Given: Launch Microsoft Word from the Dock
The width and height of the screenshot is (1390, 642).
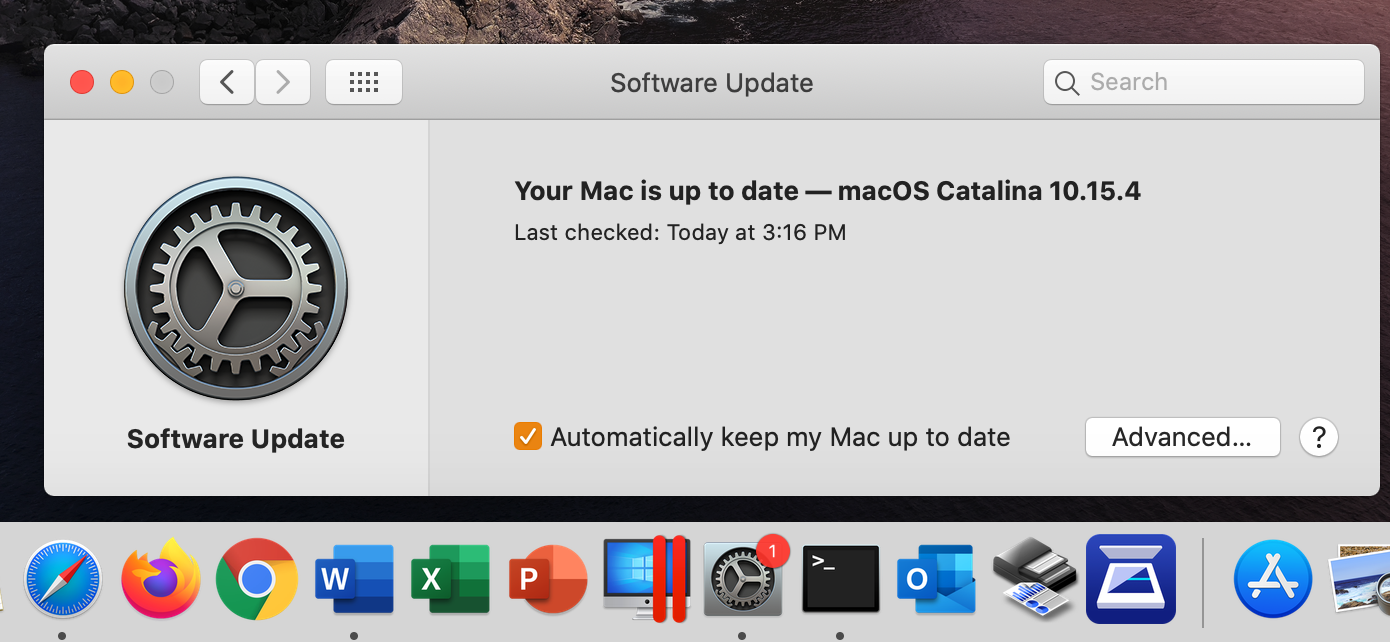Looking at the screenshot, I should (354, 579).
